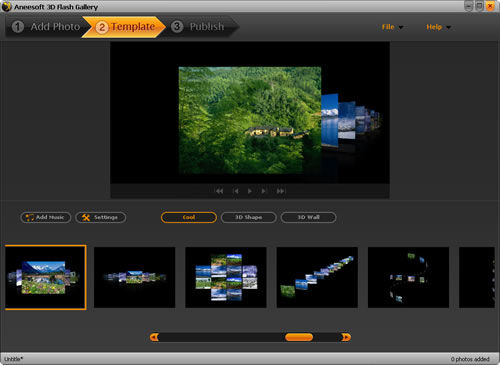
Task: Click the music note icon
Action: coord(29,218)
